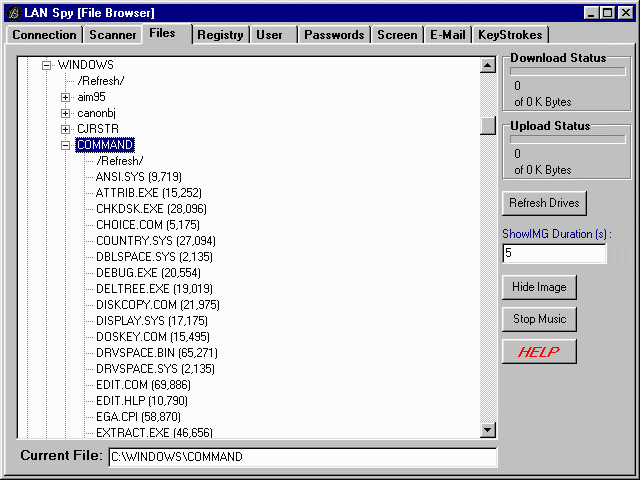Select /Refresh/ under COMMAND folder

[120, 161]
